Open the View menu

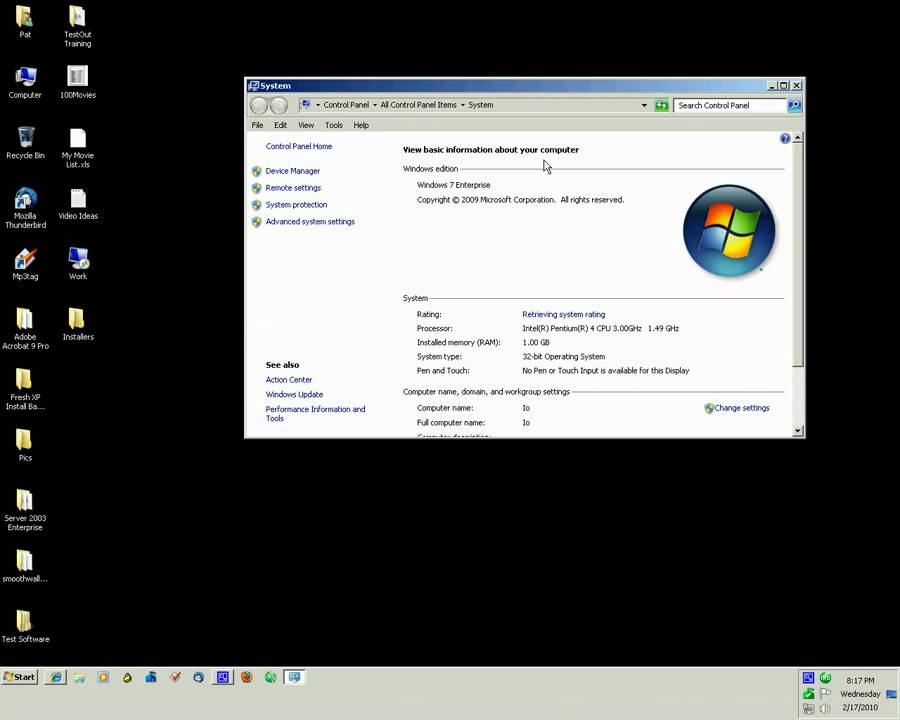click(305, 125)
